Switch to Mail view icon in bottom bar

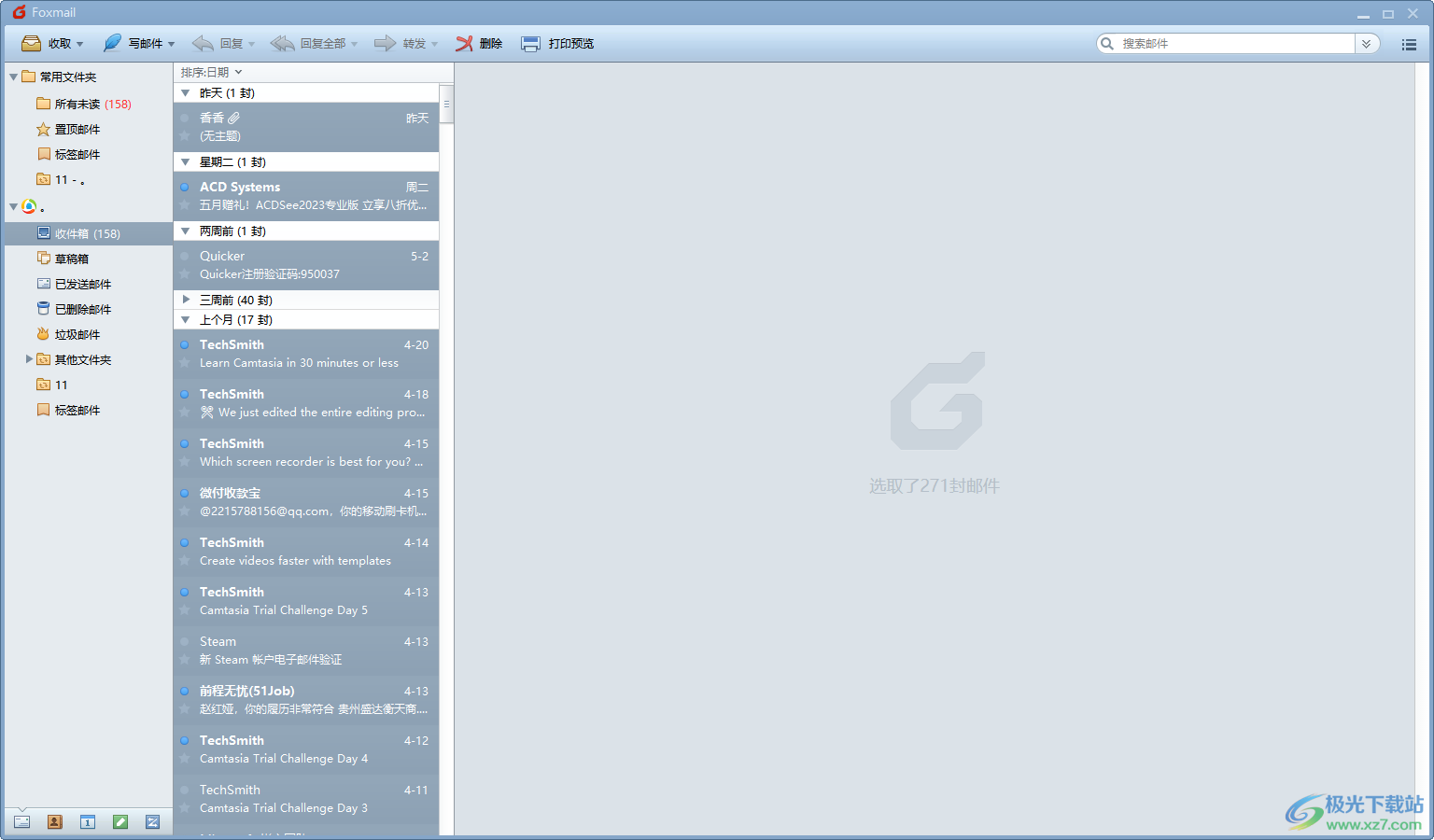[x=21, y=822]
